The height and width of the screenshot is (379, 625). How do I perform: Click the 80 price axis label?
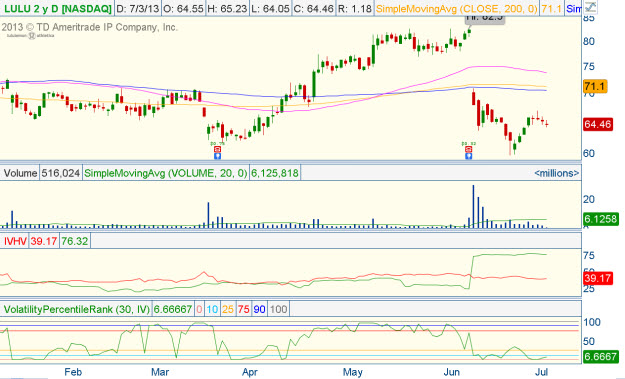[589, 41]
